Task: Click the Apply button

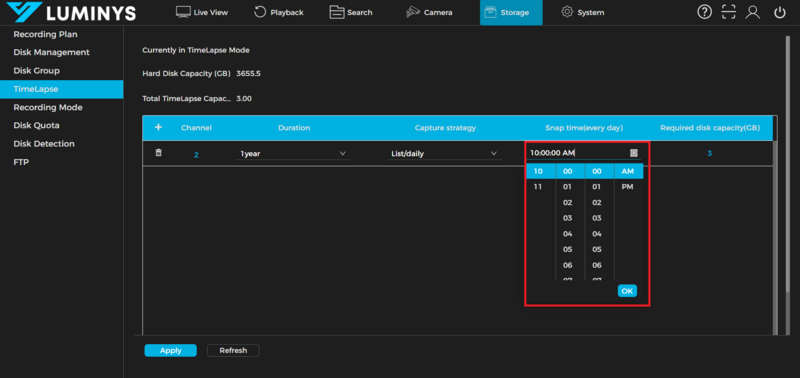Action: (170, 350)
